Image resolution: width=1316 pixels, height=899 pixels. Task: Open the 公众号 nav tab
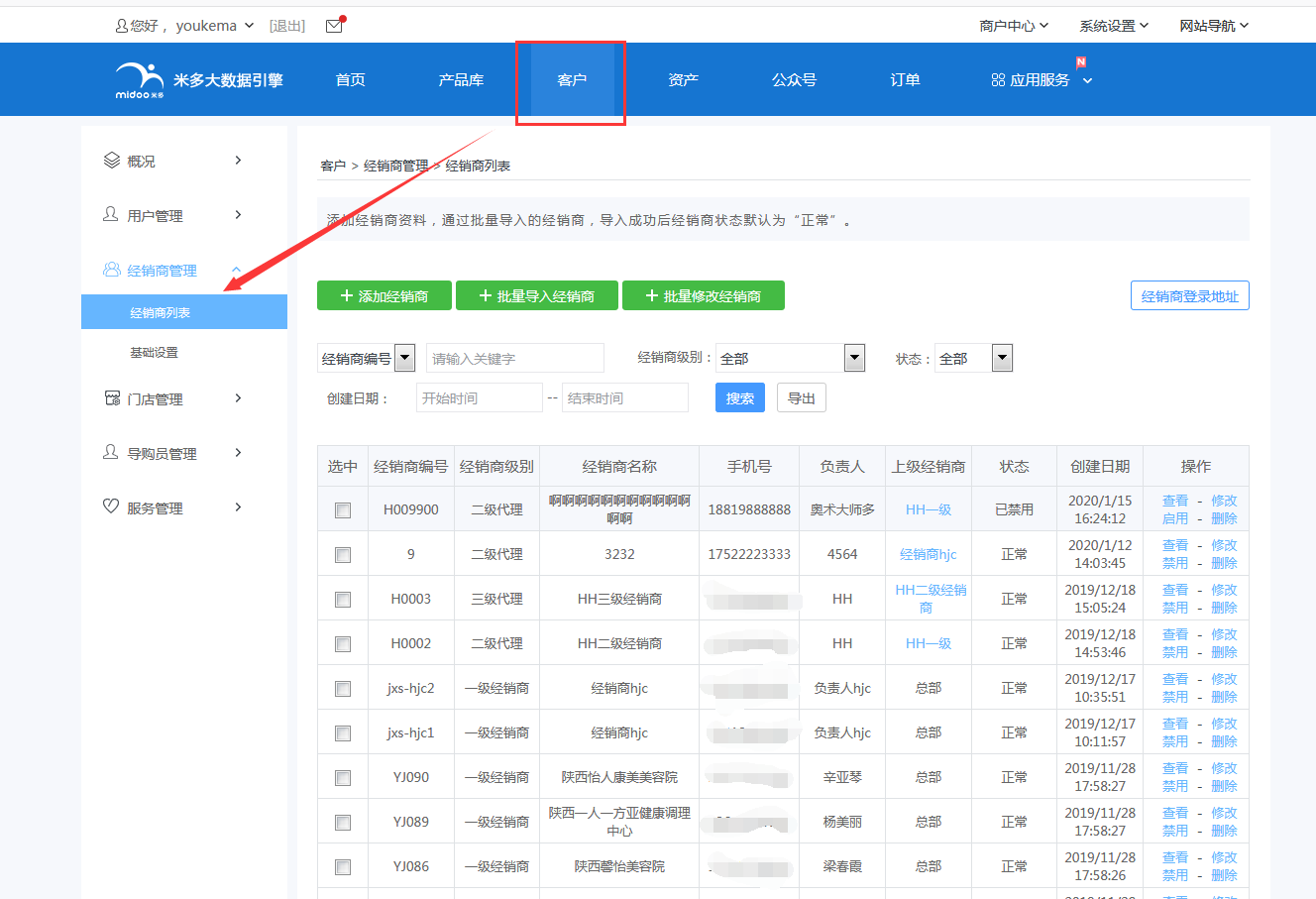tap(794, 79)
